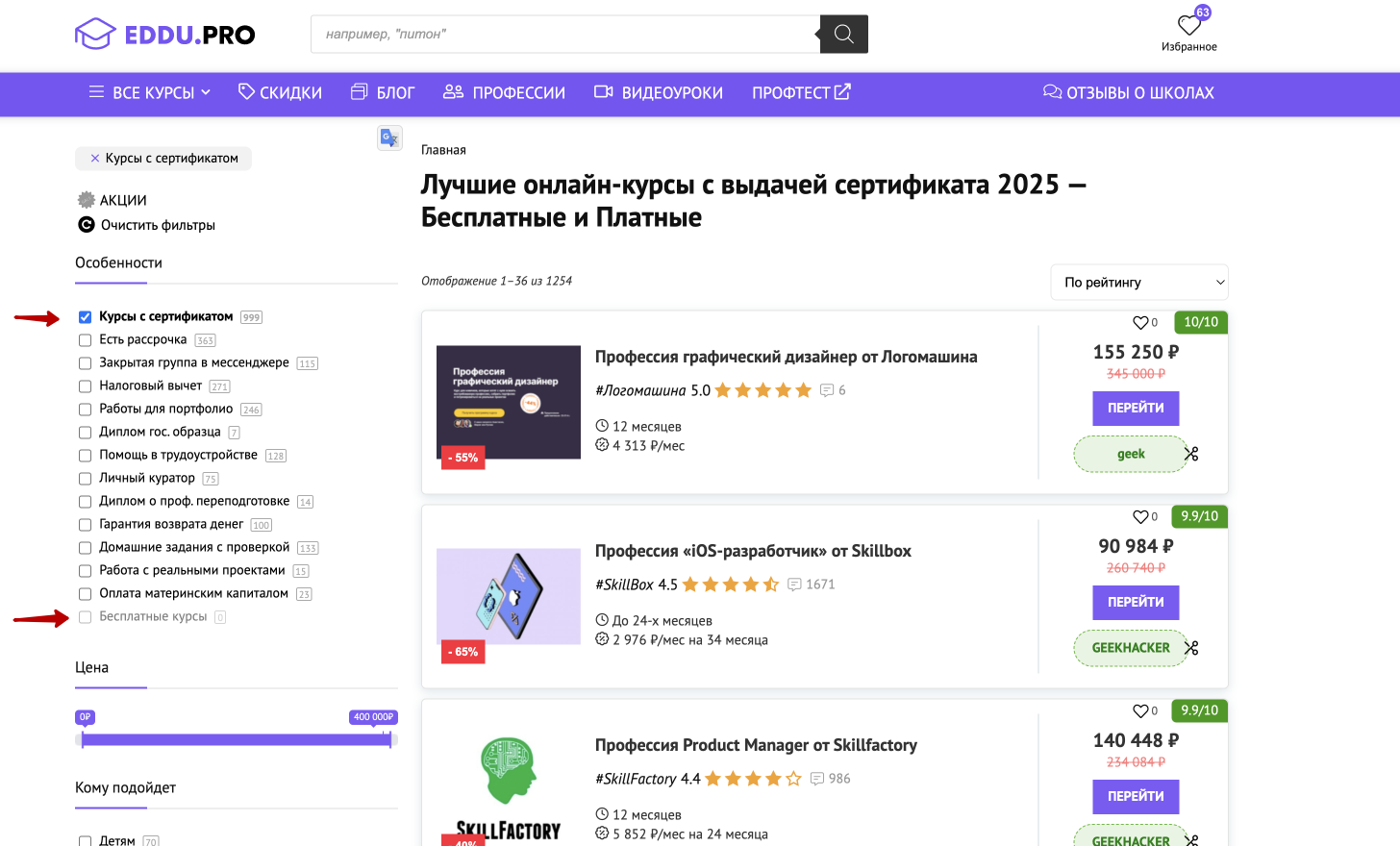Click the -65% discount badge
This screenshot has width=1400, height=846.
pos(462,652)
